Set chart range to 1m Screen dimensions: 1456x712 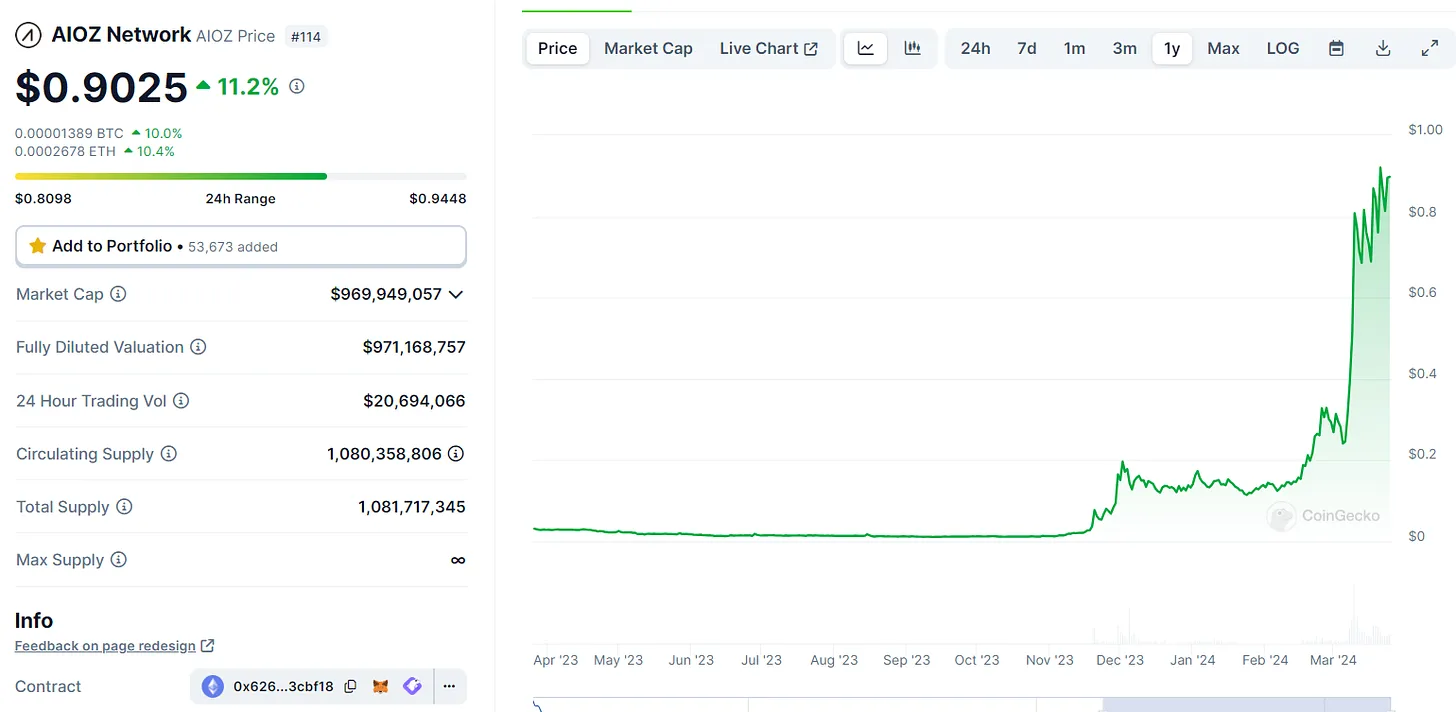1074,48
